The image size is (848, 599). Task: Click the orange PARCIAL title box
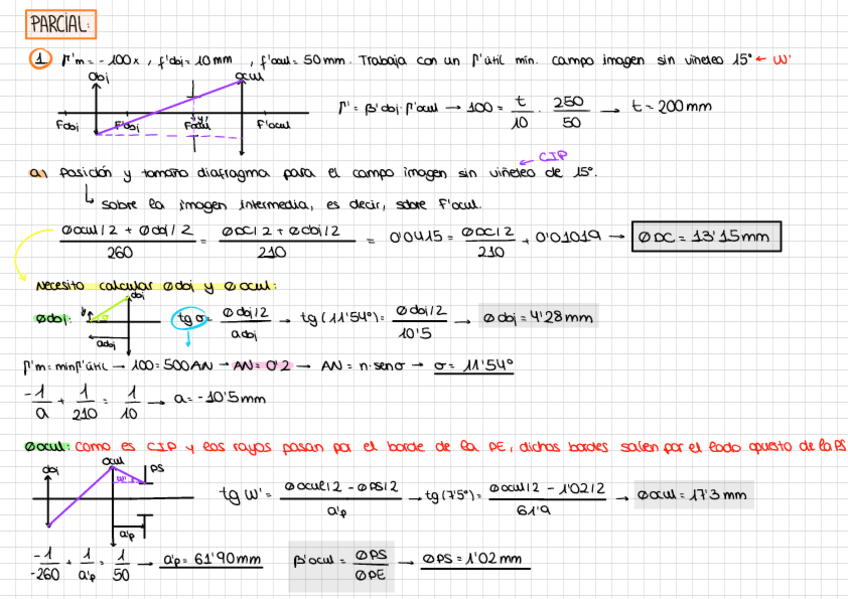coord(61,24)
